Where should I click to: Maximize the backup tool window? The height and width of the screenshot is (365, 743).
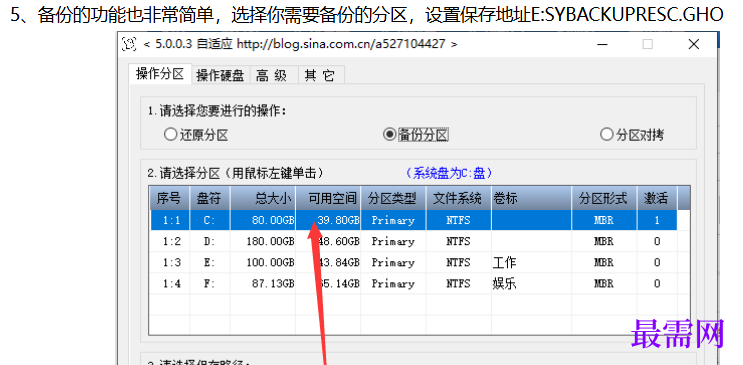tap(647, 44)
